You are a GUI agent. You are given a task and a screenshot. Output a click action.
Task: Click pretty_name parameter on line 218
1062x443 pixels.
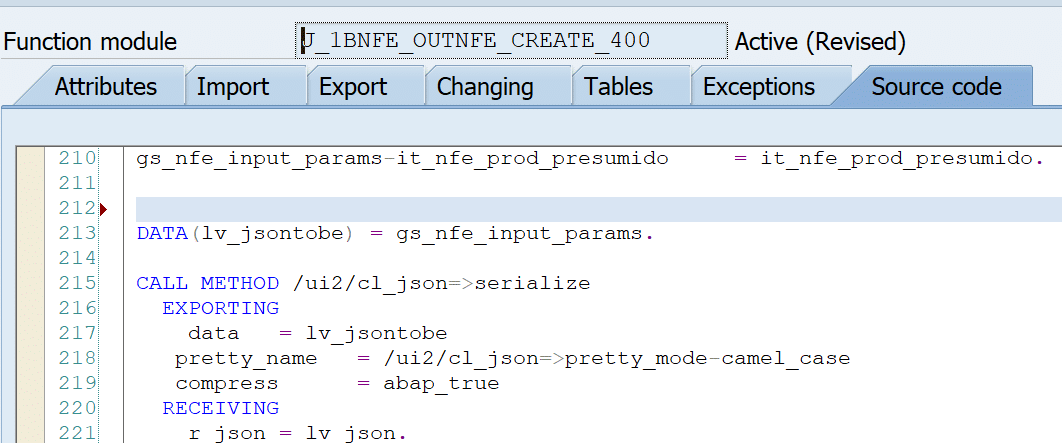(x=246, y=359)
